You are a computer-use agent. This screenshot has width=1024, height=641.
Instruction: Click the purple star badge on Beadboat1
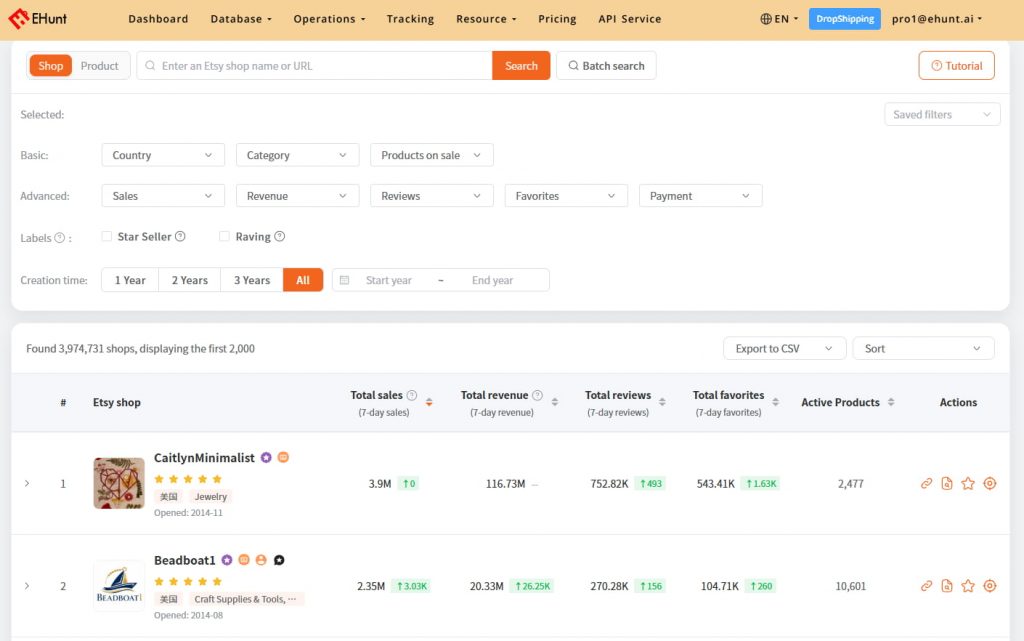pyautogui.click(x=227, y=560)
